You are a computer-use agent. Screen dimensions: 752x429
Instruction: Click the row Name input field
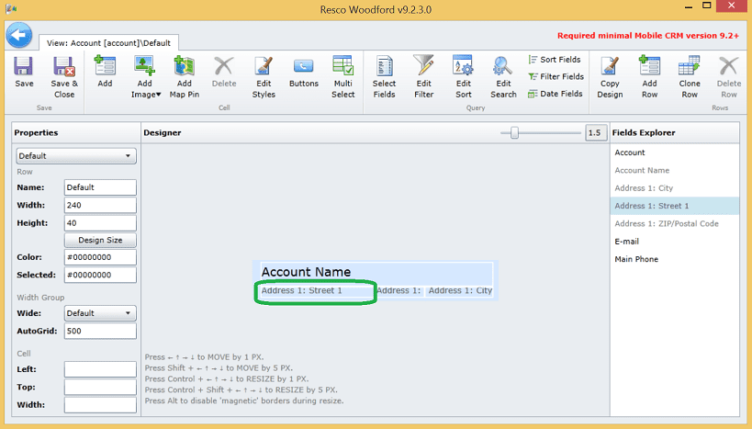(x=100, y=187)
